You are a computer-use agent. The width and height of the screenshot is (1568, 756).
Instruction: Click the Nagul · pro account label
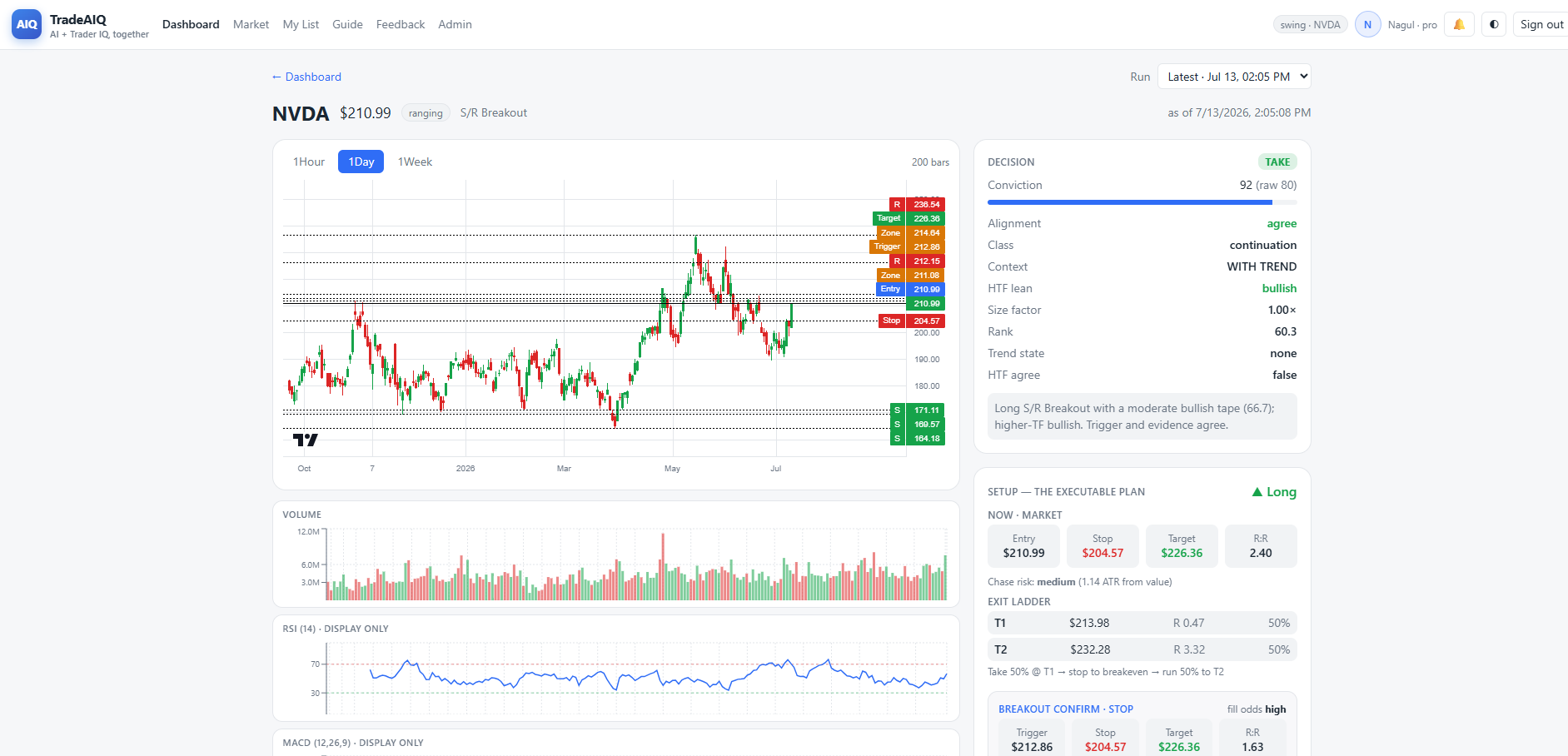coord(1412,25)
